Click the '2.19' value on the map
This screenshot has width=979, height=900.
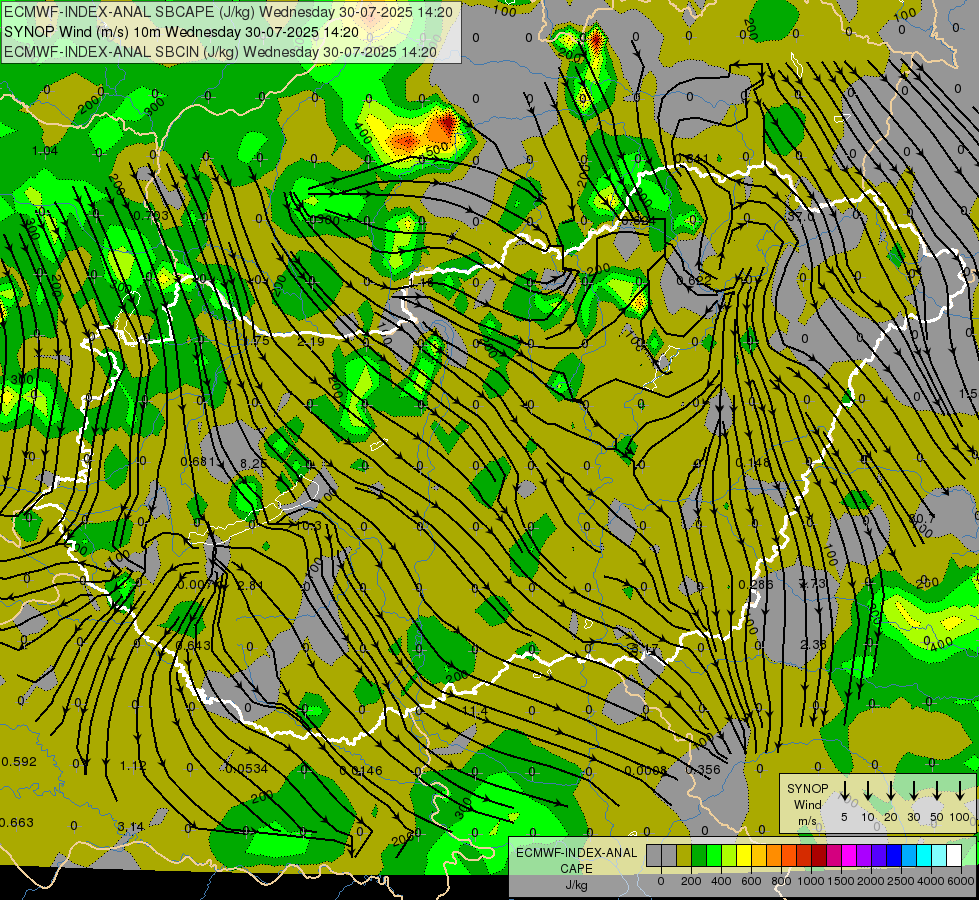point(311,342)
